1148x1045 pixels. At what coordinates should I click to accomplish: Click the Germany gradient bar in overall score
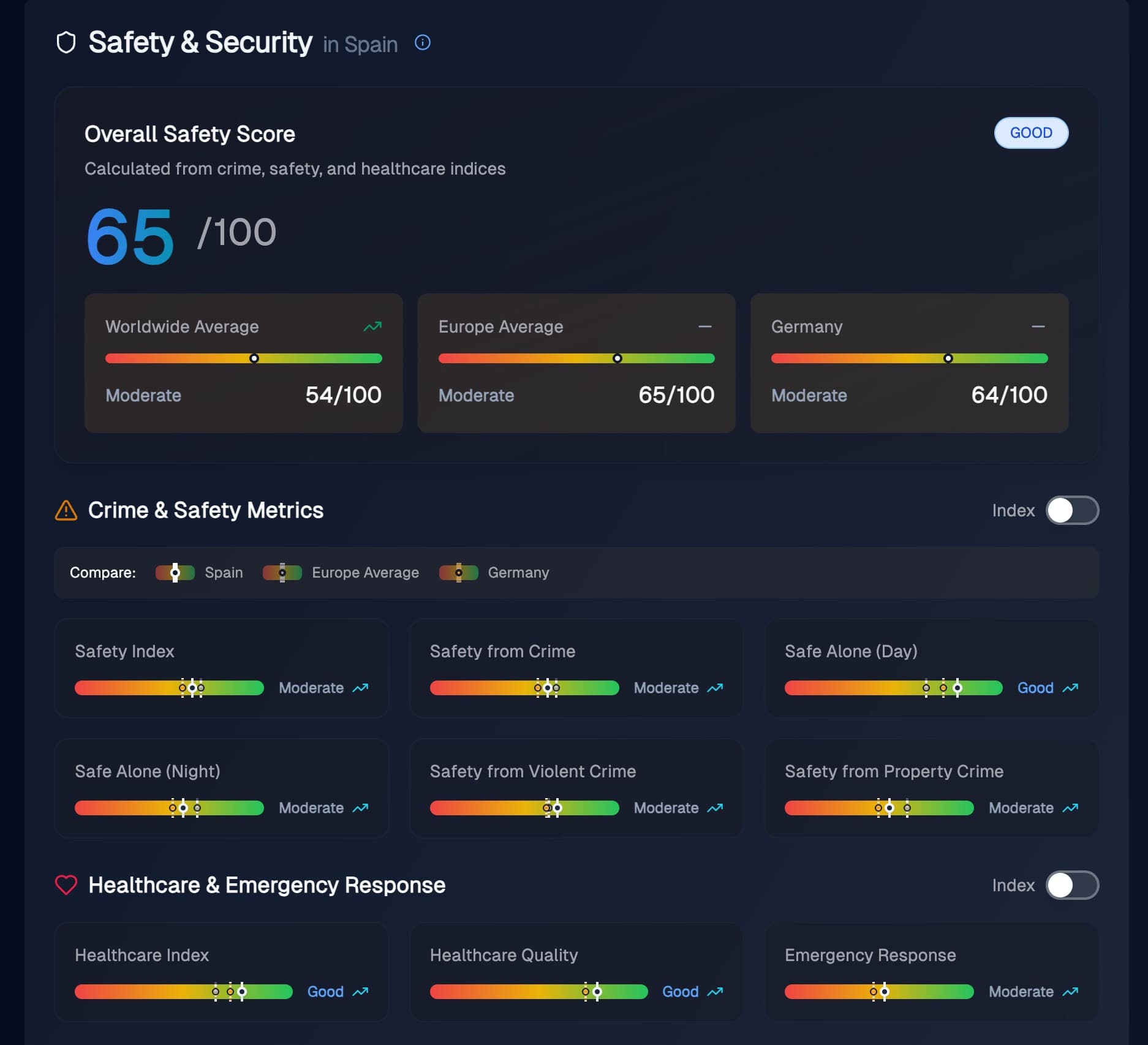tap(909, 358)
